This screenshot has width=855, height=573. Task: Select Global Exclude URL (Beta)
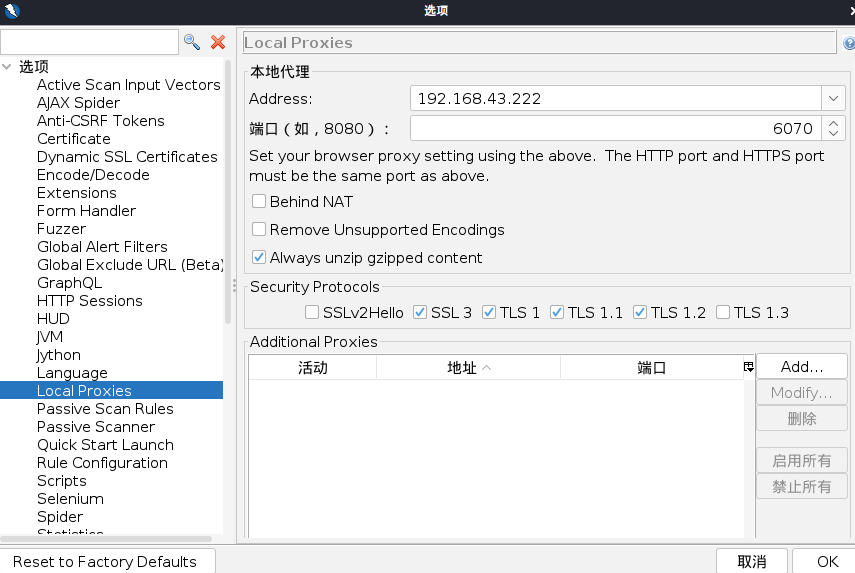coord(130,264)
